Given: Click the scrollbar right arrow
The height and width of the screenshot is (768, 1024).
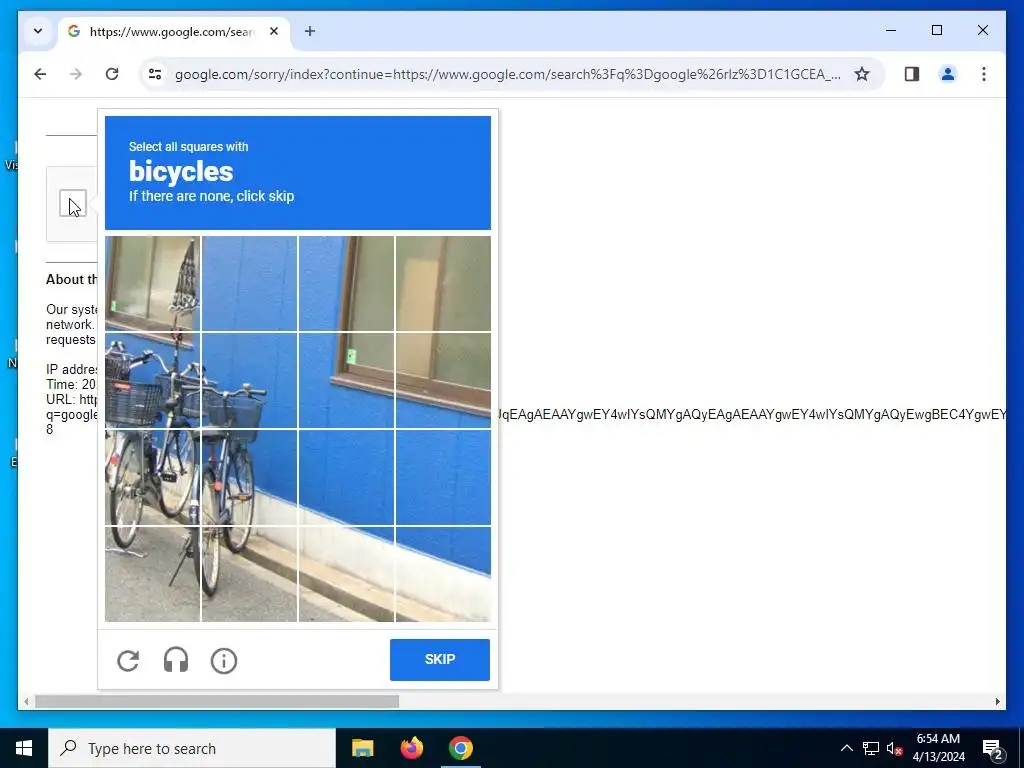Looking at the screenshot, I should (x=997, y=701).
